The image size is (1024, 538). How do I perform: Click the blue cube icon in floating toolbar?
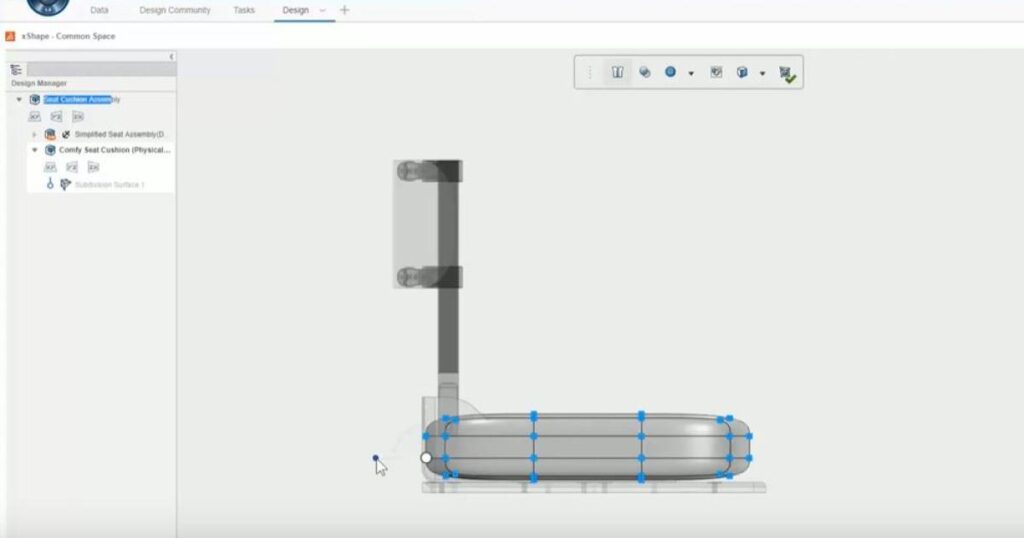point(742,72)
